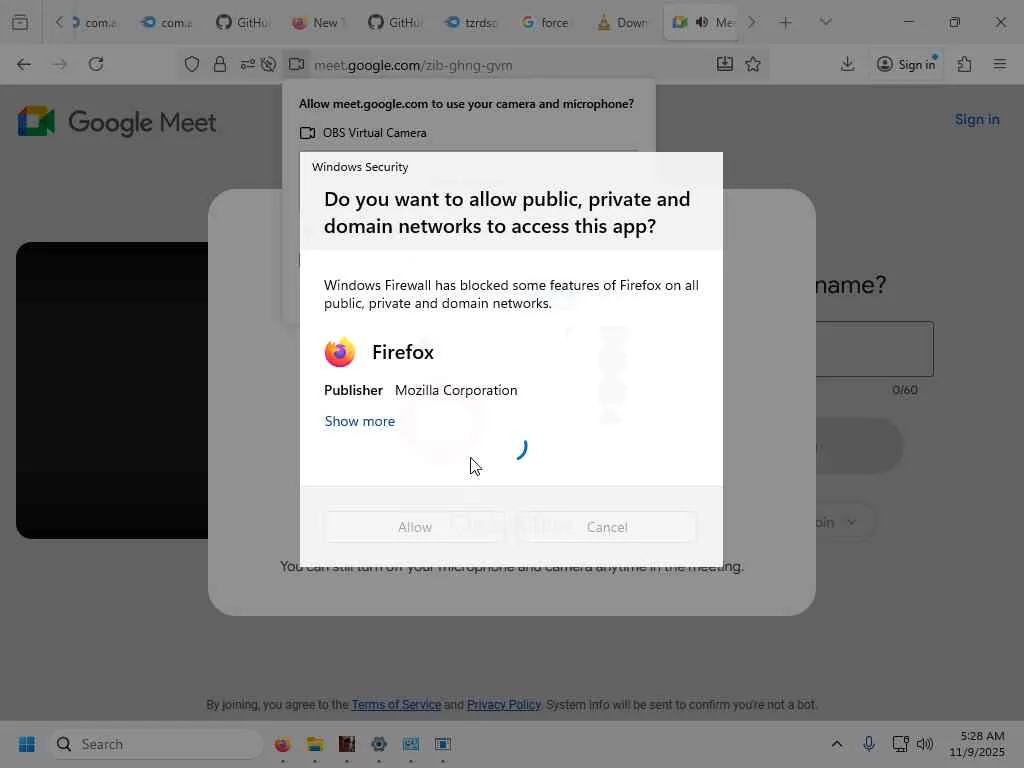Image resolution: width=1024 pixels, height=768 pixels.
Task: Open a new tab with plus button
Action: point(786,23)
